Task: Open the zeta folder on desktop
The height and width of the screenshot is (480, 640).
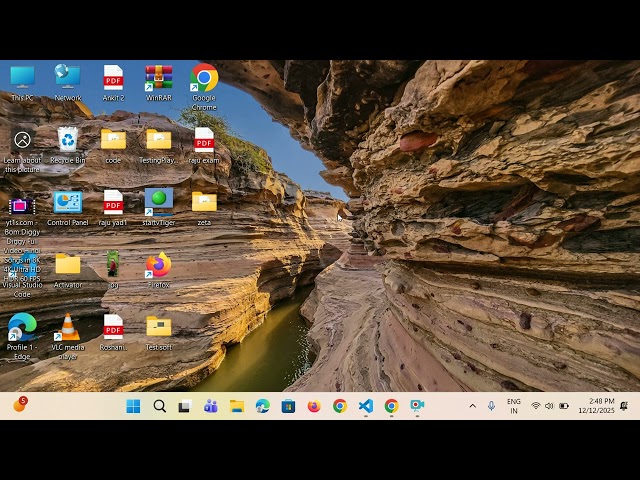Action: 204,203
